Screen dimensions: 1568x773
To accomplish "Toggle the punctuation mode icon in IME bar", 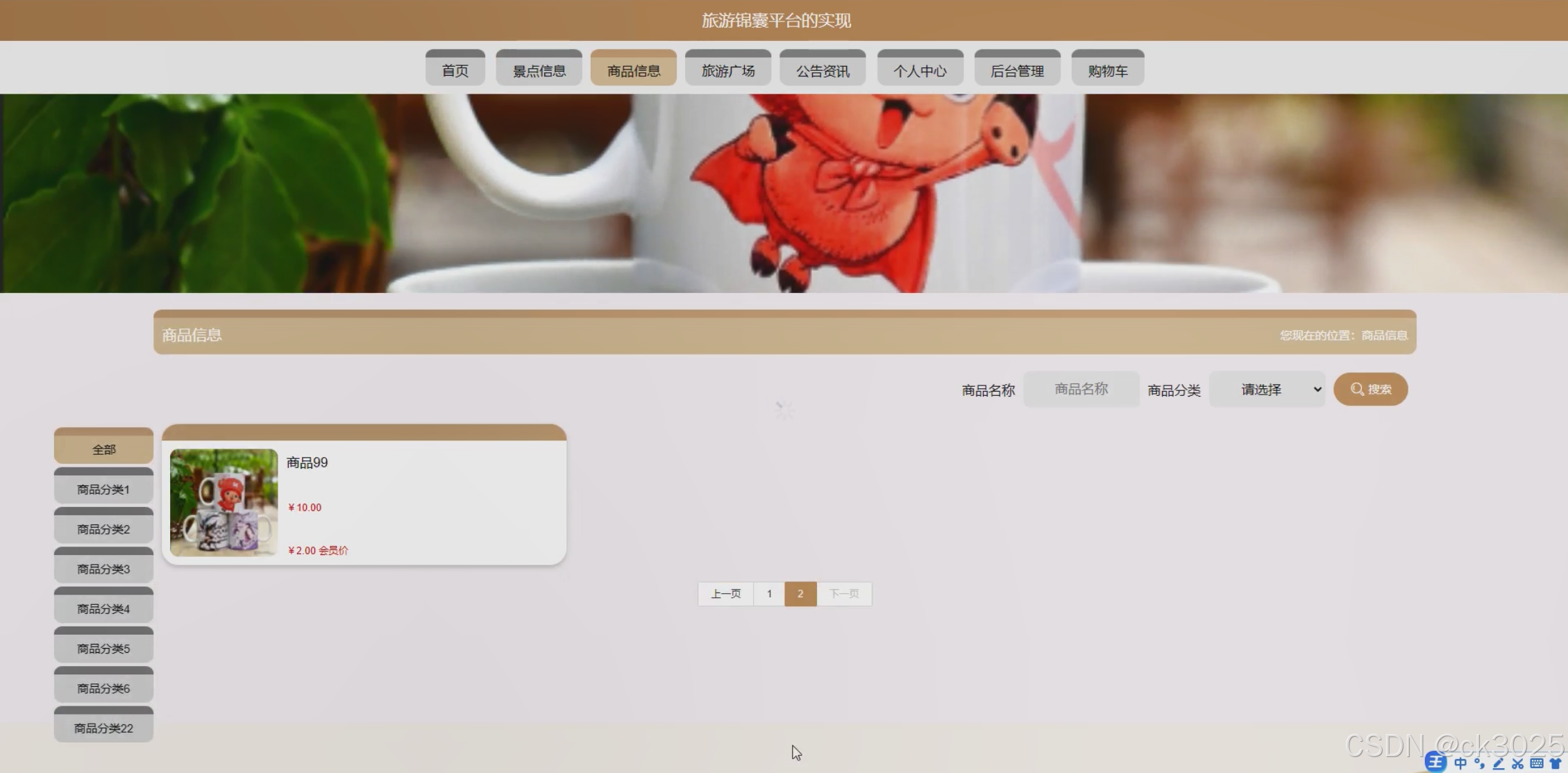I will point(1479,763).
